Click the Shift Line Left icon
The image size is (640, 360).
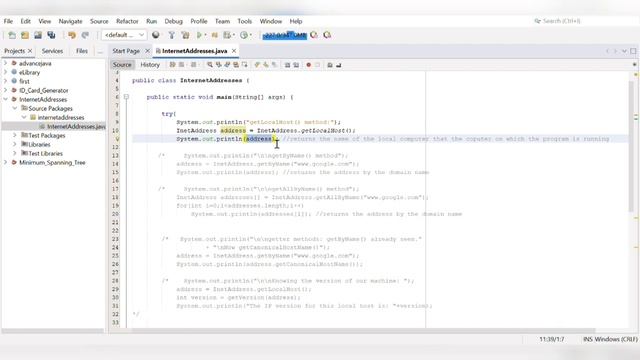pos(287,64)
